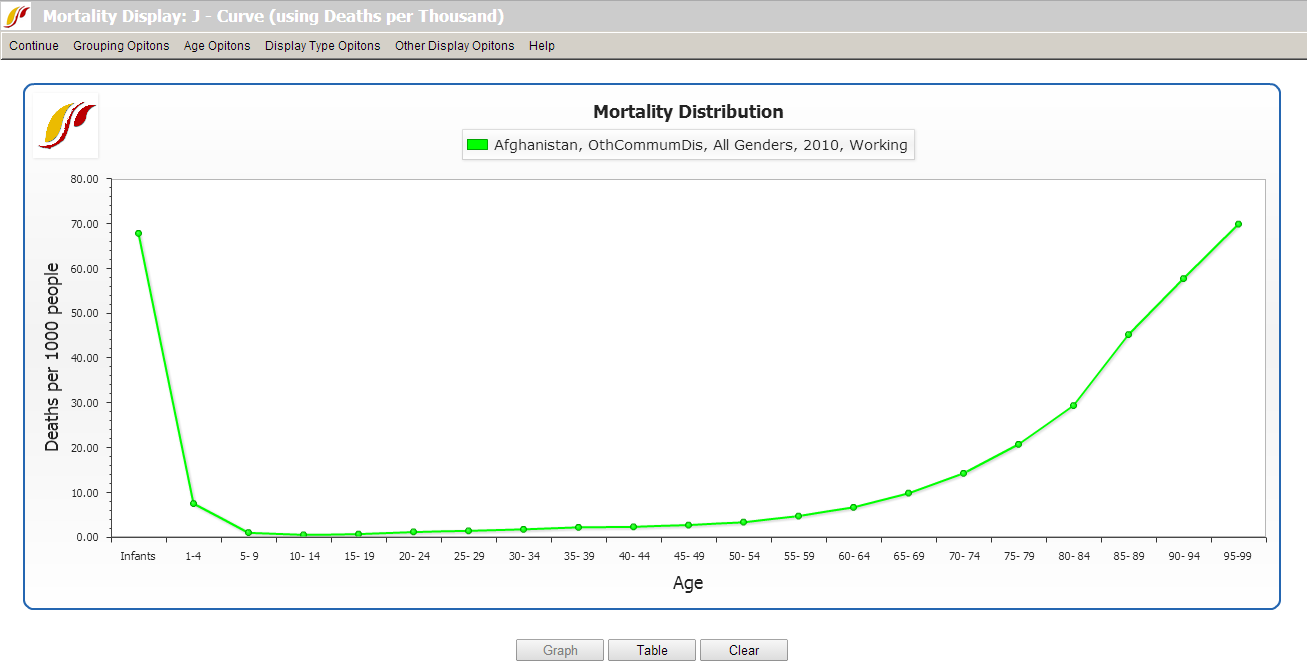The image size is (1307, 667).
Task: Click the Infants data point on the curve
Action: [x=138, y=232]
